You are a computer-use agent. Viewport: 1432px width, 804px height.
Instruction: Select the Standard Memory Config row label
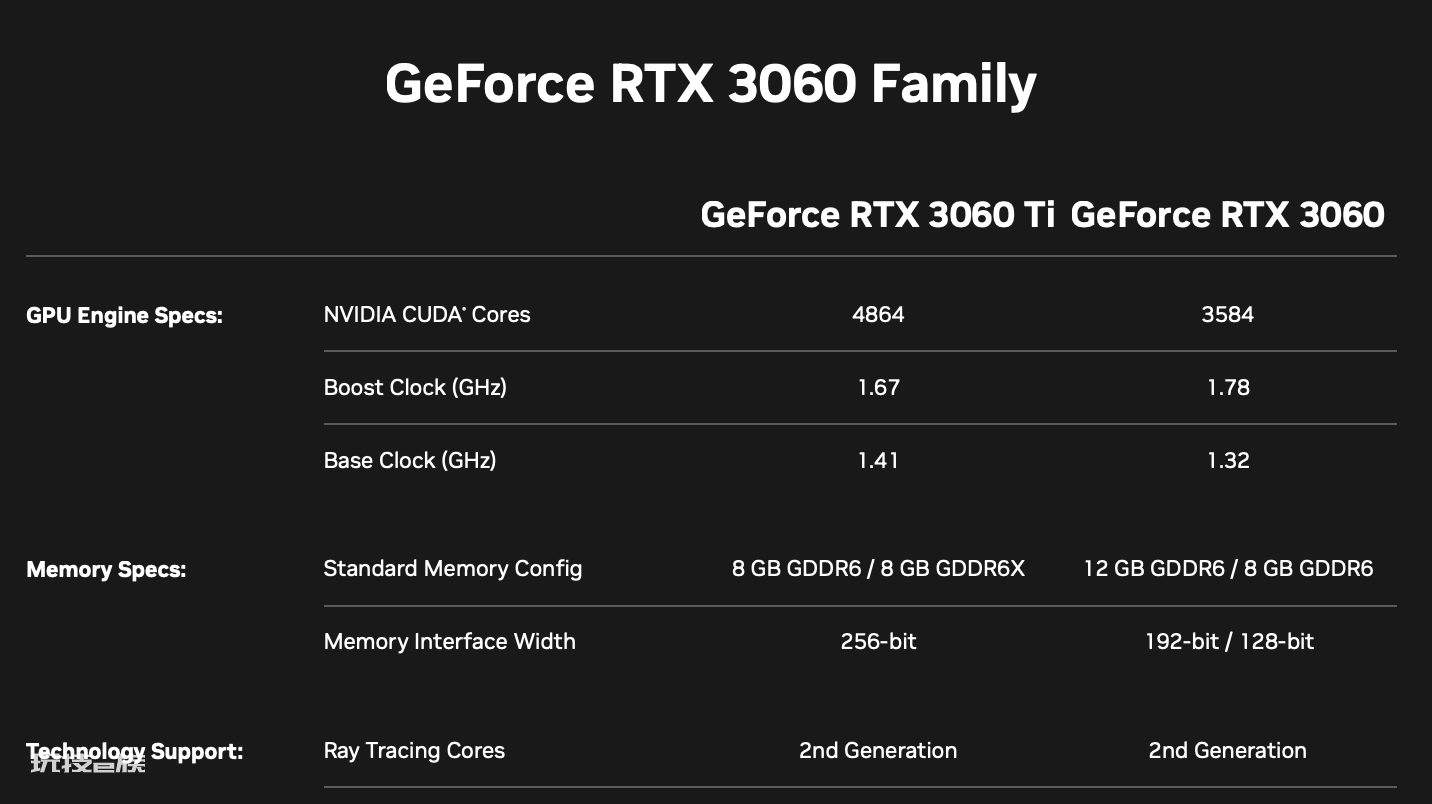pos(453,569)
